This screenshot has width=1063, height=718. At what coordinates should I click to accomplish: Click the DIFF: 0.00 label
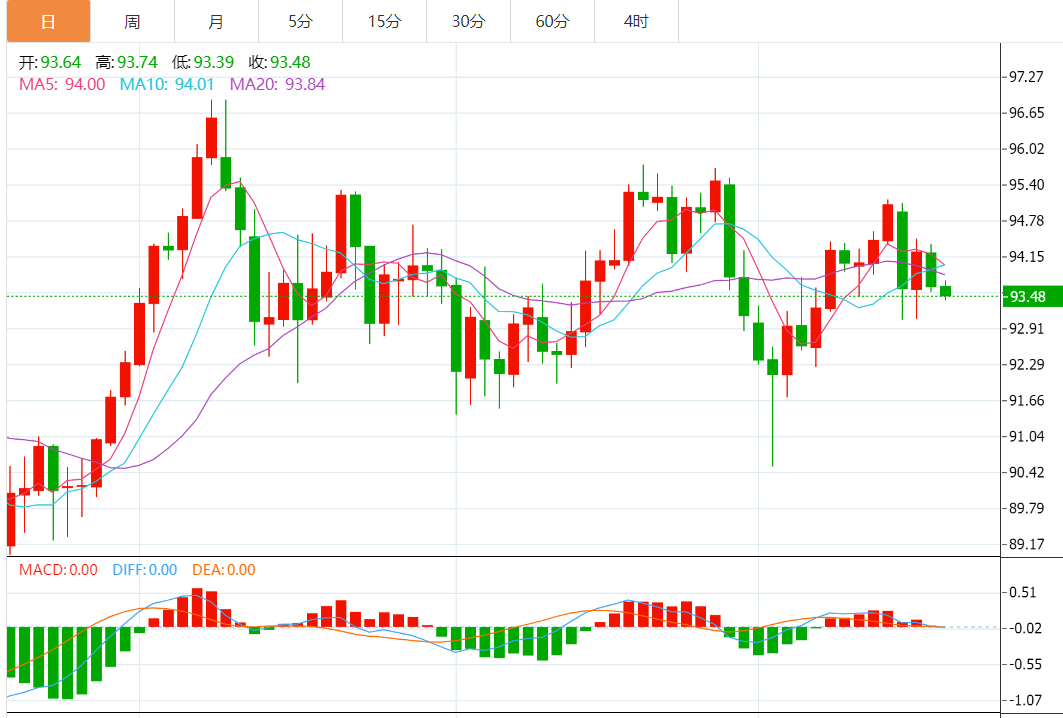[x=144, y=570]
